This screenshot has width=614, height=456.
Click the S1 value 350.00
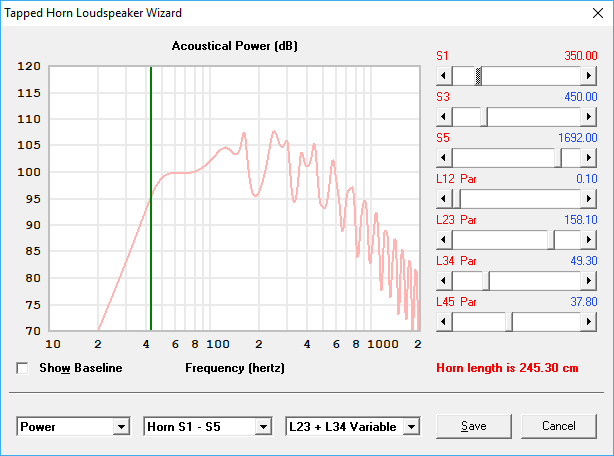(581, 56)
